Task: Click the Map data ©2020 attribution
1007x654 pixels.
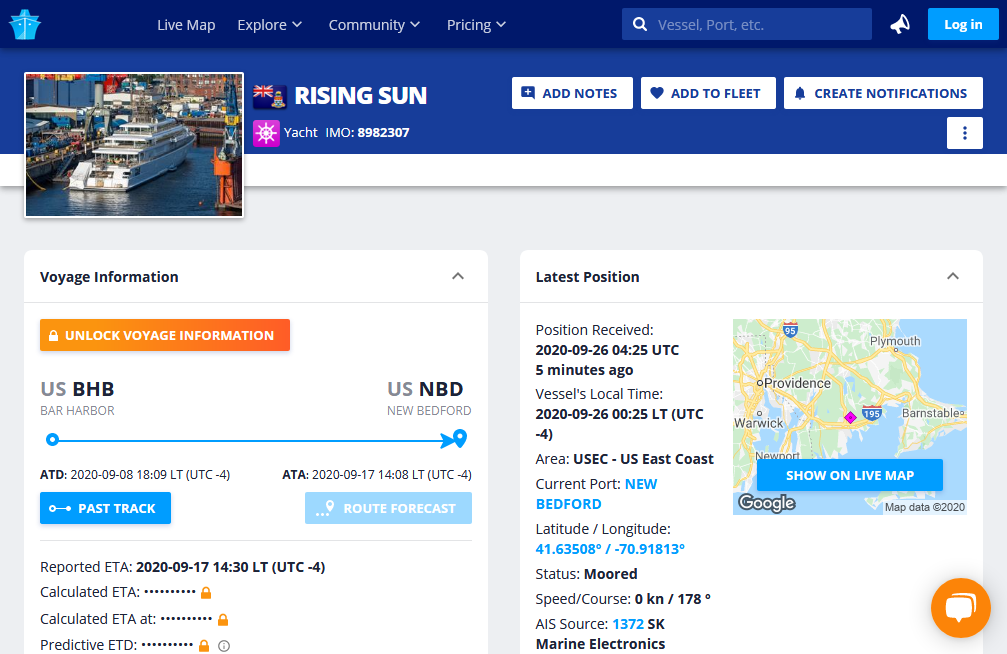Action: [925, 508]
